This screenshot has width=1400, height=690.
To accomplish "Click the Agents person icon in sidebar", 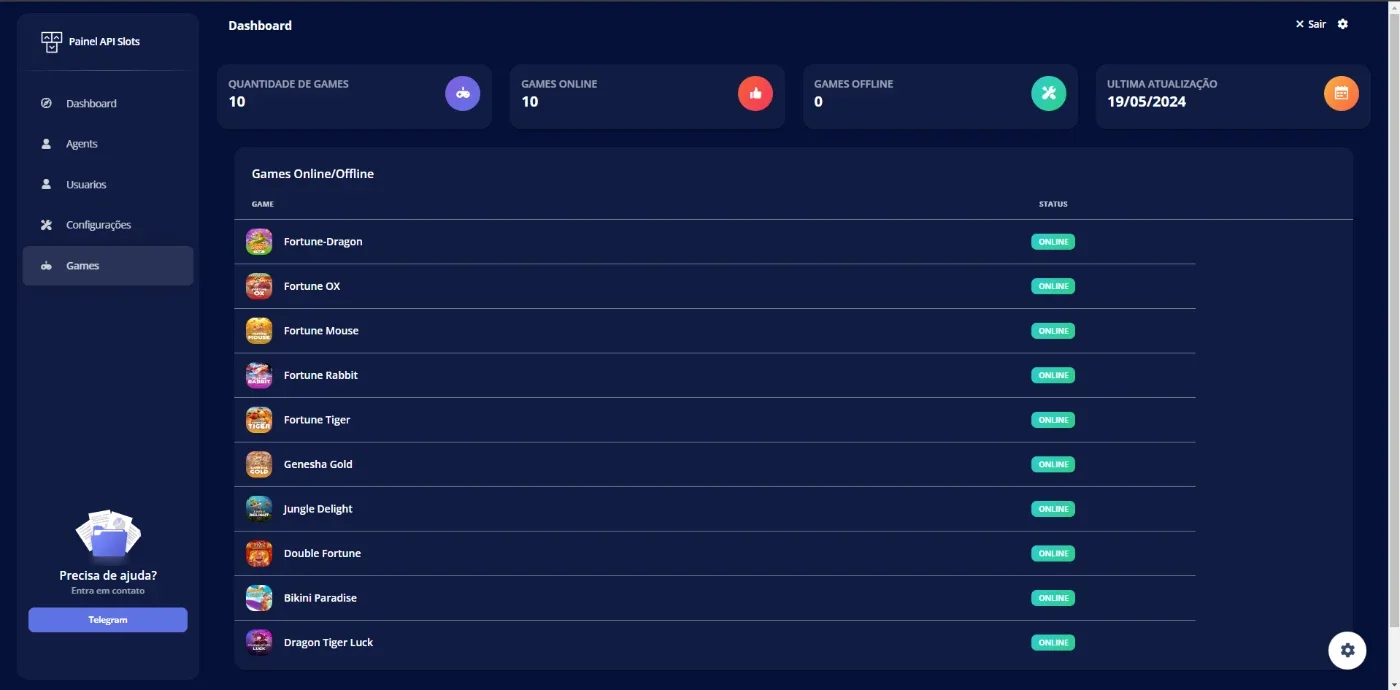I will 46,144.
